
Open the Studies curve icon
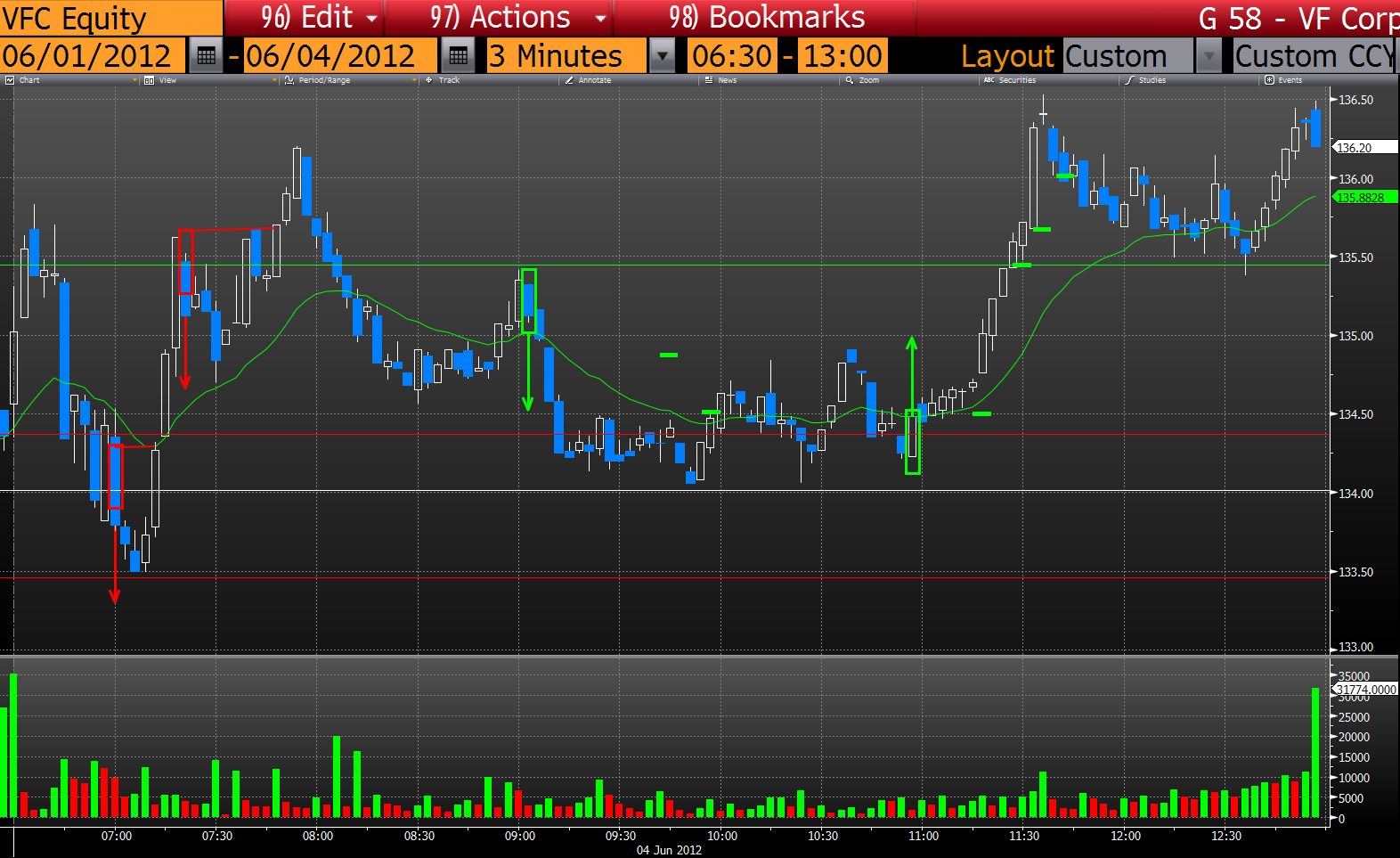point(1129,80)
